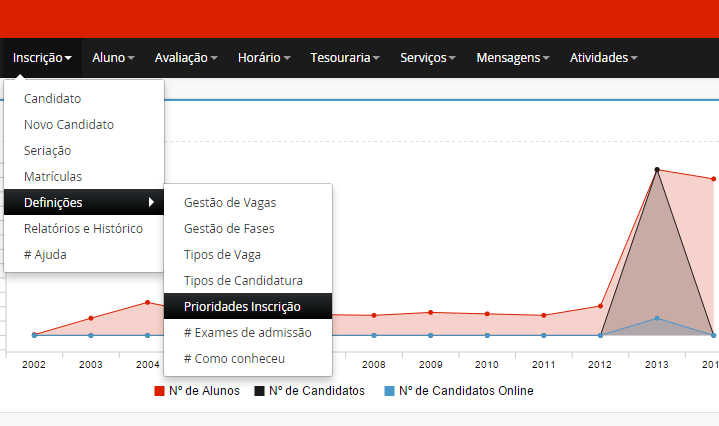Expand the Atividades menu
Image resolution: width=719 pixels, height=426 pixels.
[x=603, y=58]
